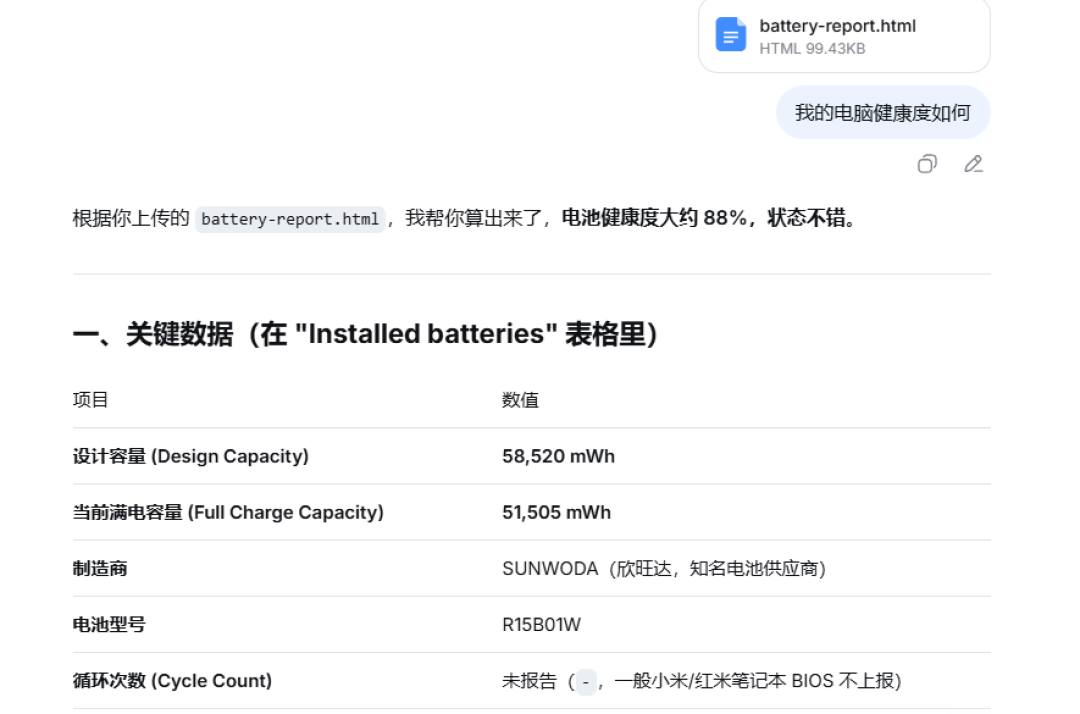Edit the user message with the pencil icon

(x=973, y=164)
